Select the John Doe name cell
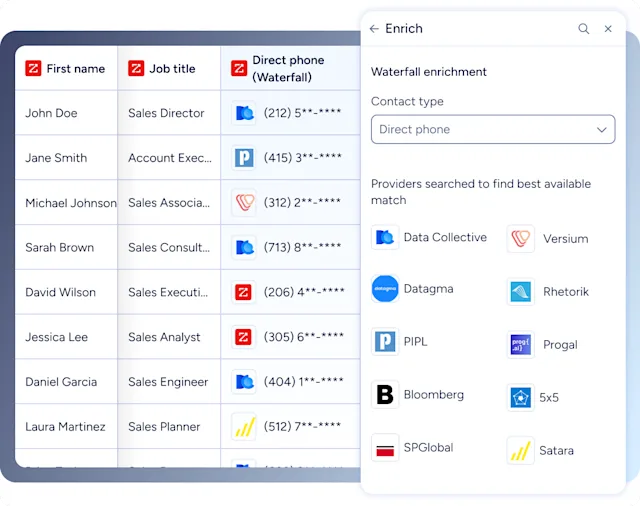The width and height of the screenshot is (640, 506). [x=66, y=113]
